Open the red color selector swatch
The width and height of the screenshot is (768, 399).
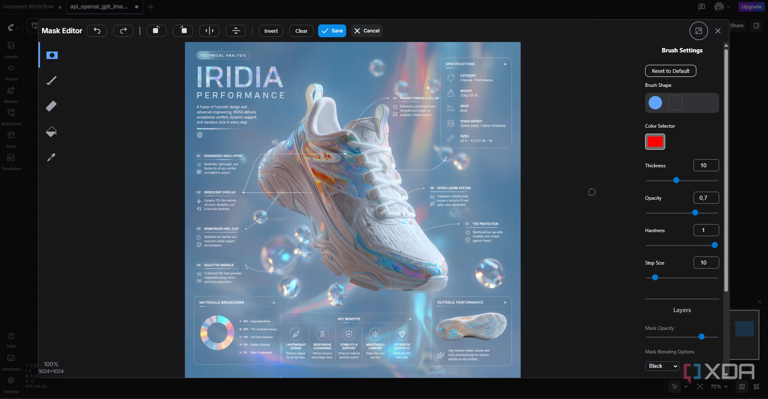pos(655,142)
